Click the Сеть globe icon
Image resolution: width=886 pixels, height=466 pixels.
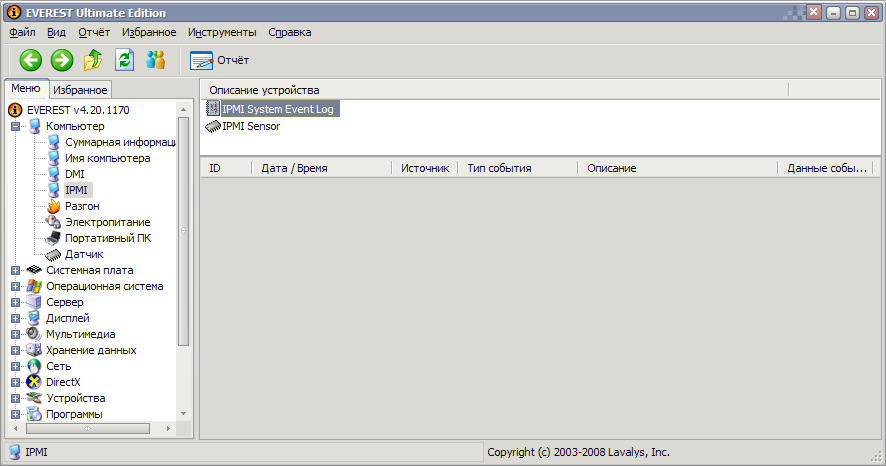[34, 366]
